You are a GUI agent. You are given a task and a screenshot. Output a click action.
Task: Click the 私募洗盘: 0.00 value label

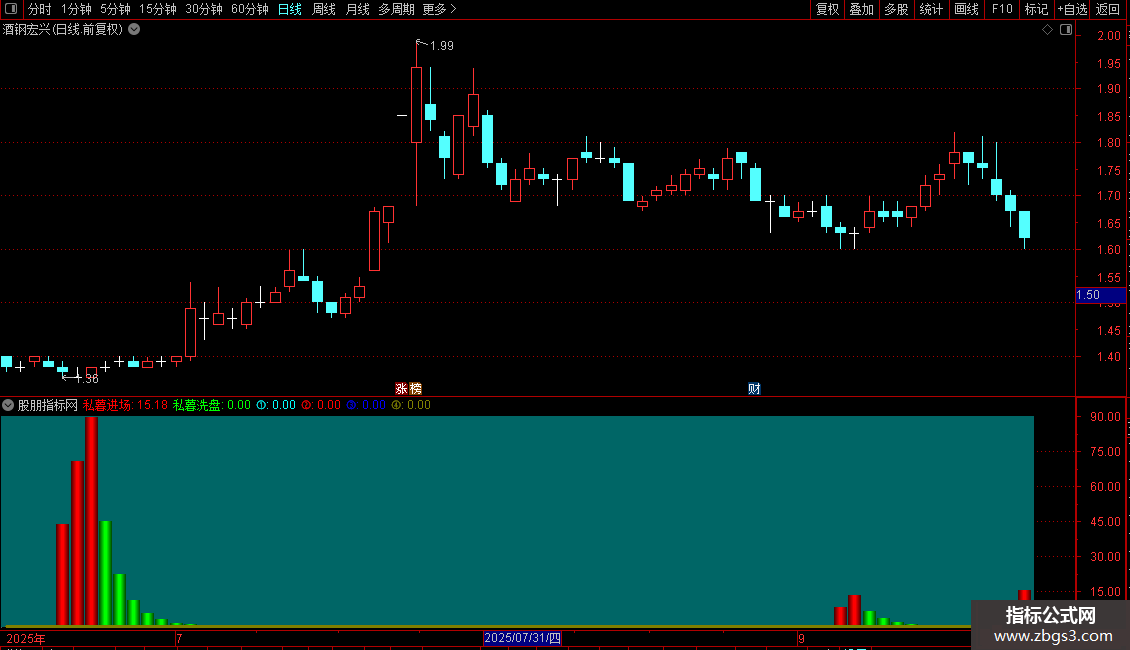212,405
